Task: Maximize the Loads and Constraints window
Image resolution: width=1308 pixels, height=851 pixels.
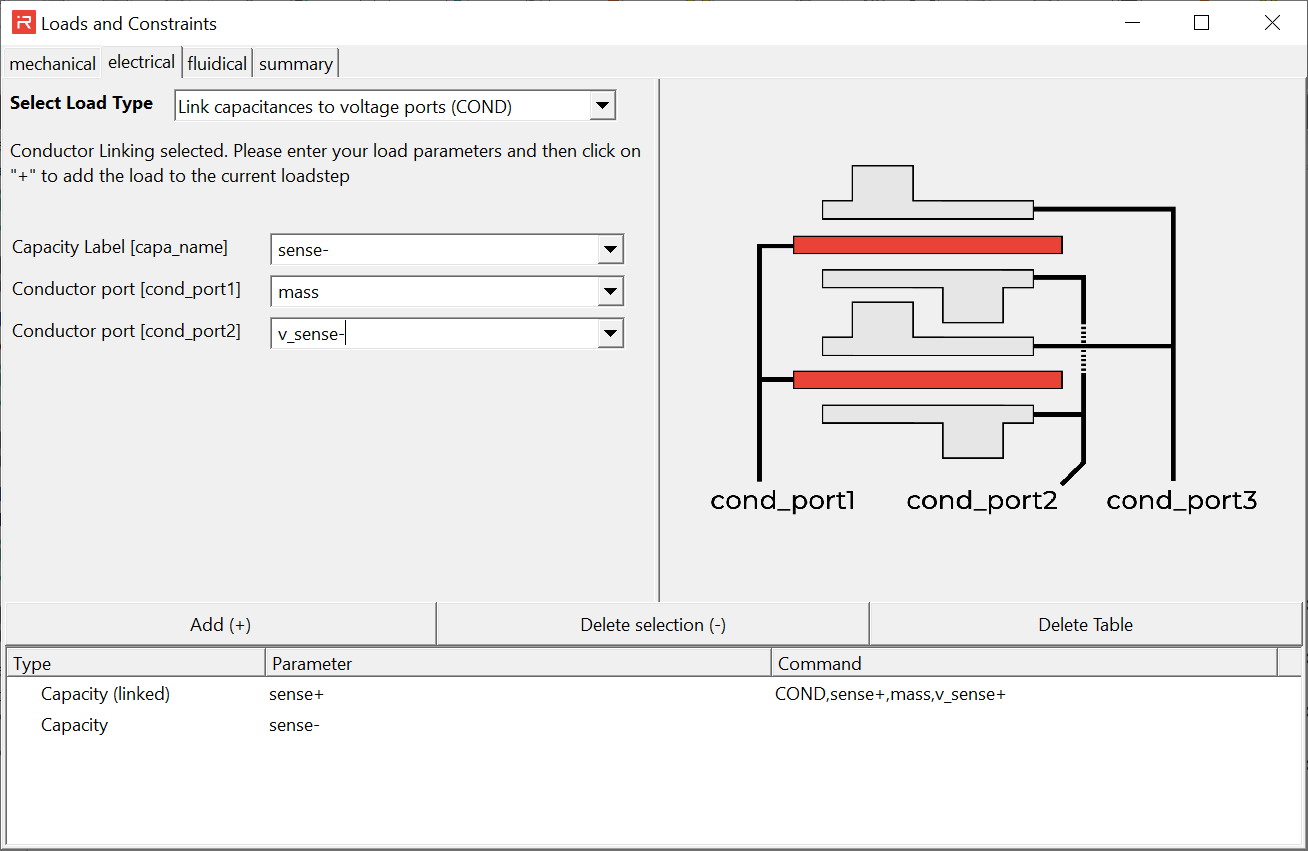Action: [x=1201, y=23]
